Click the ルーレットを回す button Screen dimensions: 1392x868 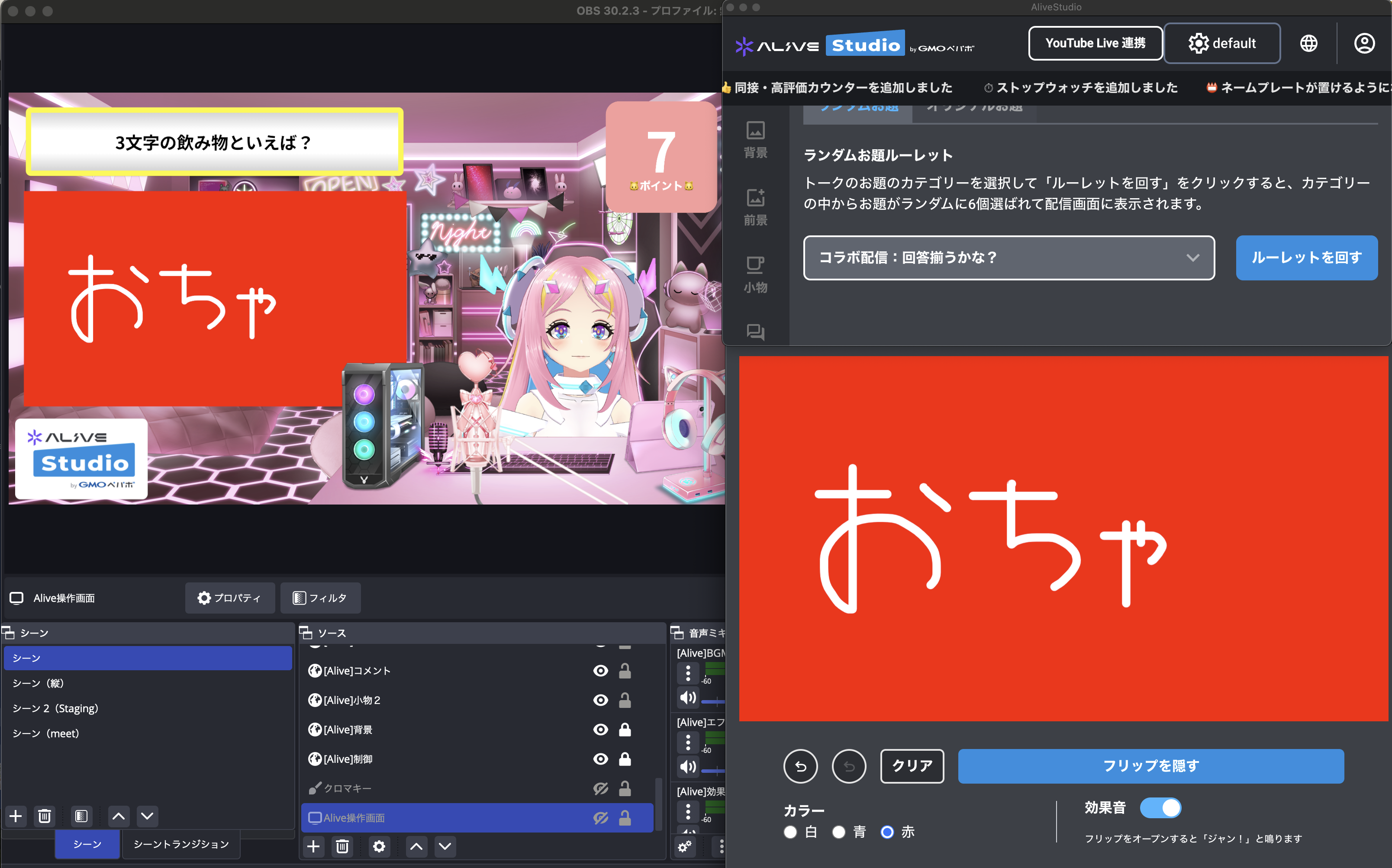(x=1306, y=258)
